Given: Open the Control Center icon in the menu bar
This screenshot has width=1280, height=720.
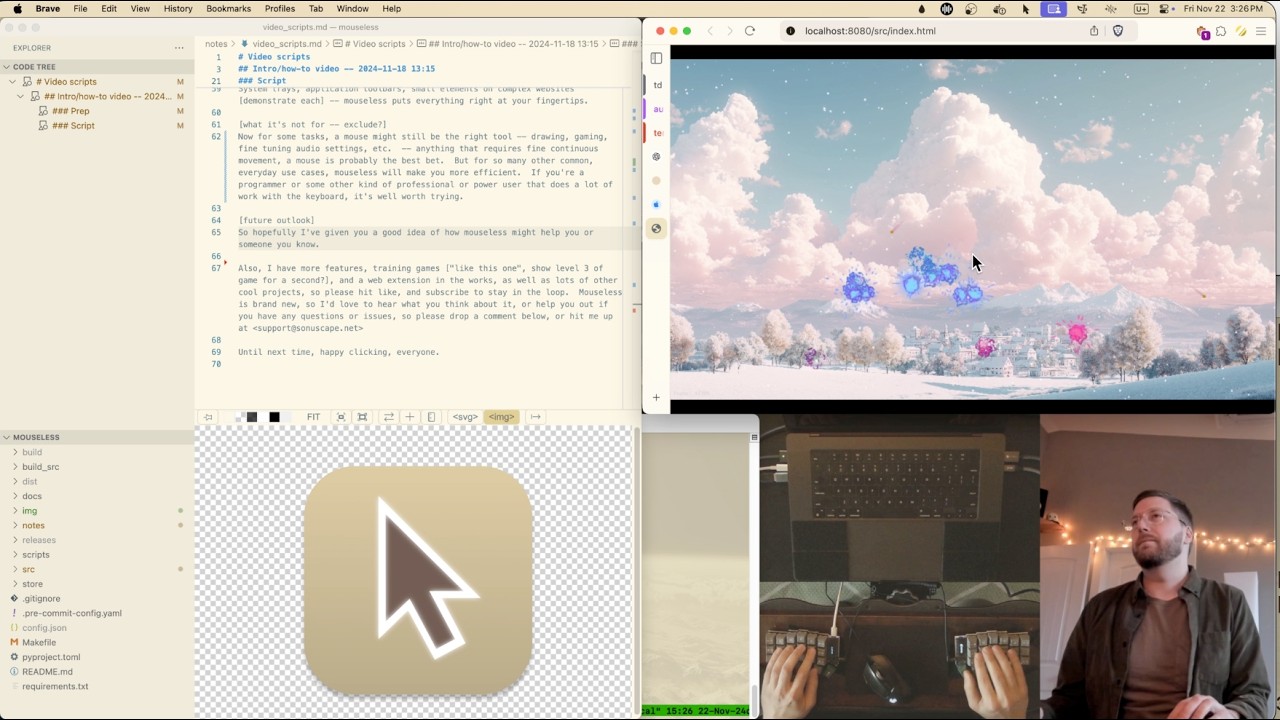Looking at the screenshot, I should point(1165,9).
